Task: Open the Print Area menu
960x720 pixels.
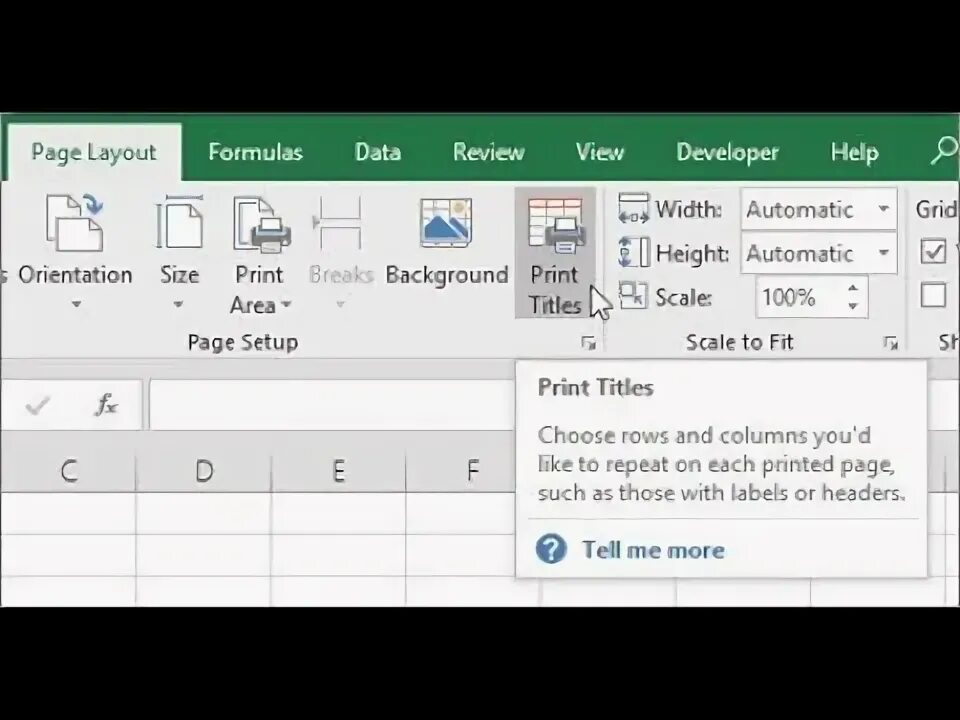Action: [260, 252]
